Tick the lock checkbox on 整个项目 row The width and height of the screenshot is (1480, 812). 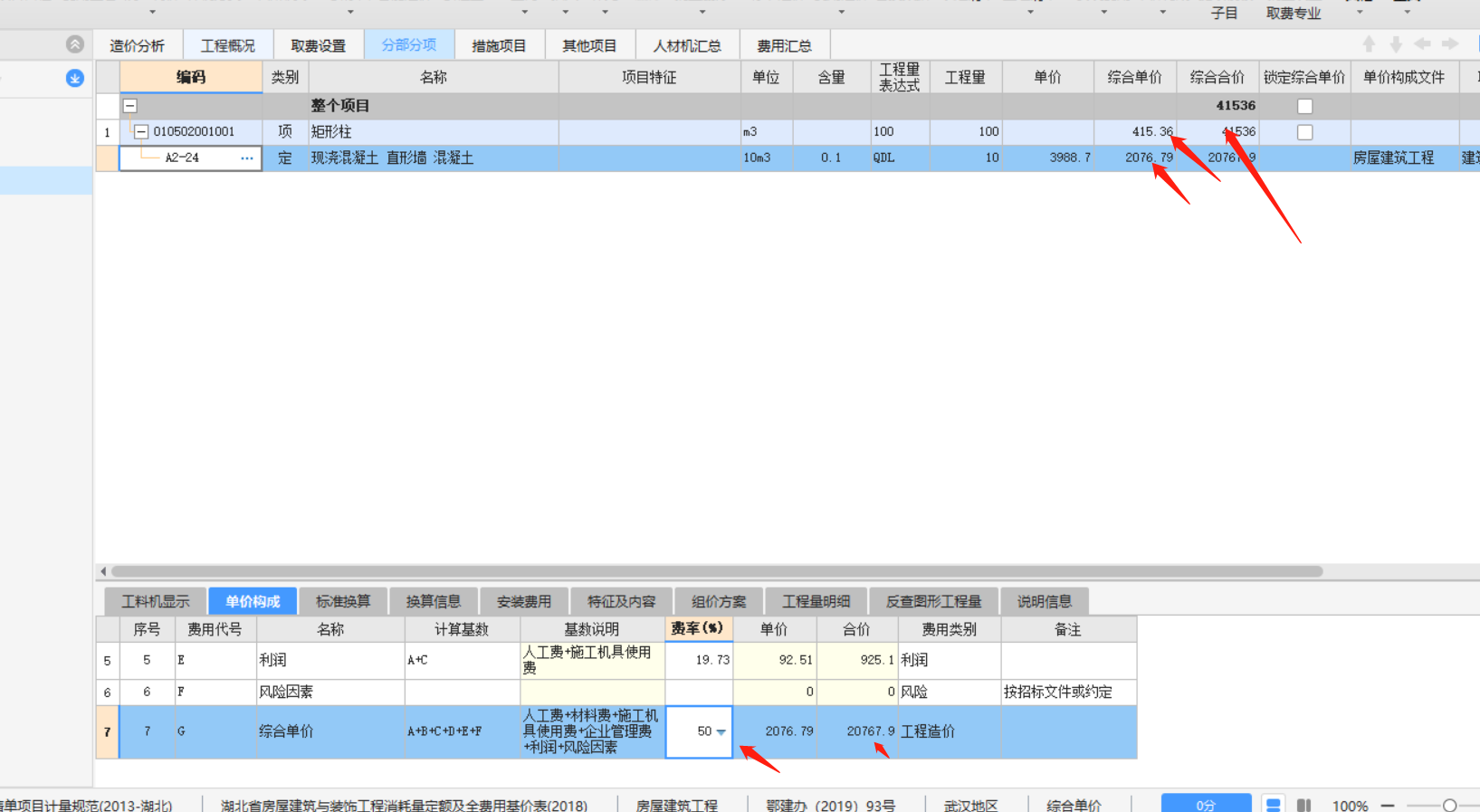click(1304, 106)
